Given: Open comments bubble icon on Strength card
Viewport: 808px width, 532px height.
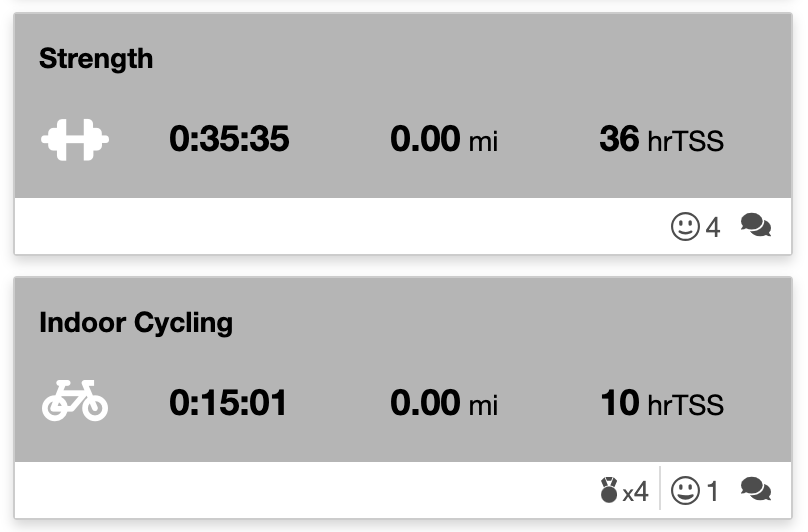Looking at the screenshot, I should (756, 226).
